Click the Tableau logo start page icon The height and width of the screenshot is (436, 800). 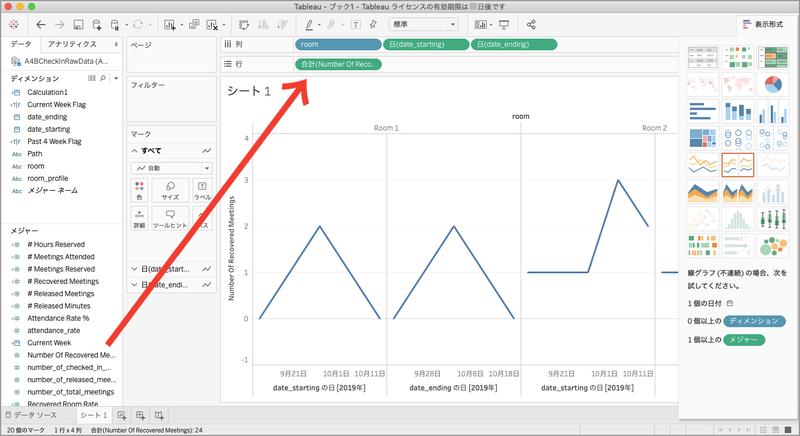click(x=14, y=24)
